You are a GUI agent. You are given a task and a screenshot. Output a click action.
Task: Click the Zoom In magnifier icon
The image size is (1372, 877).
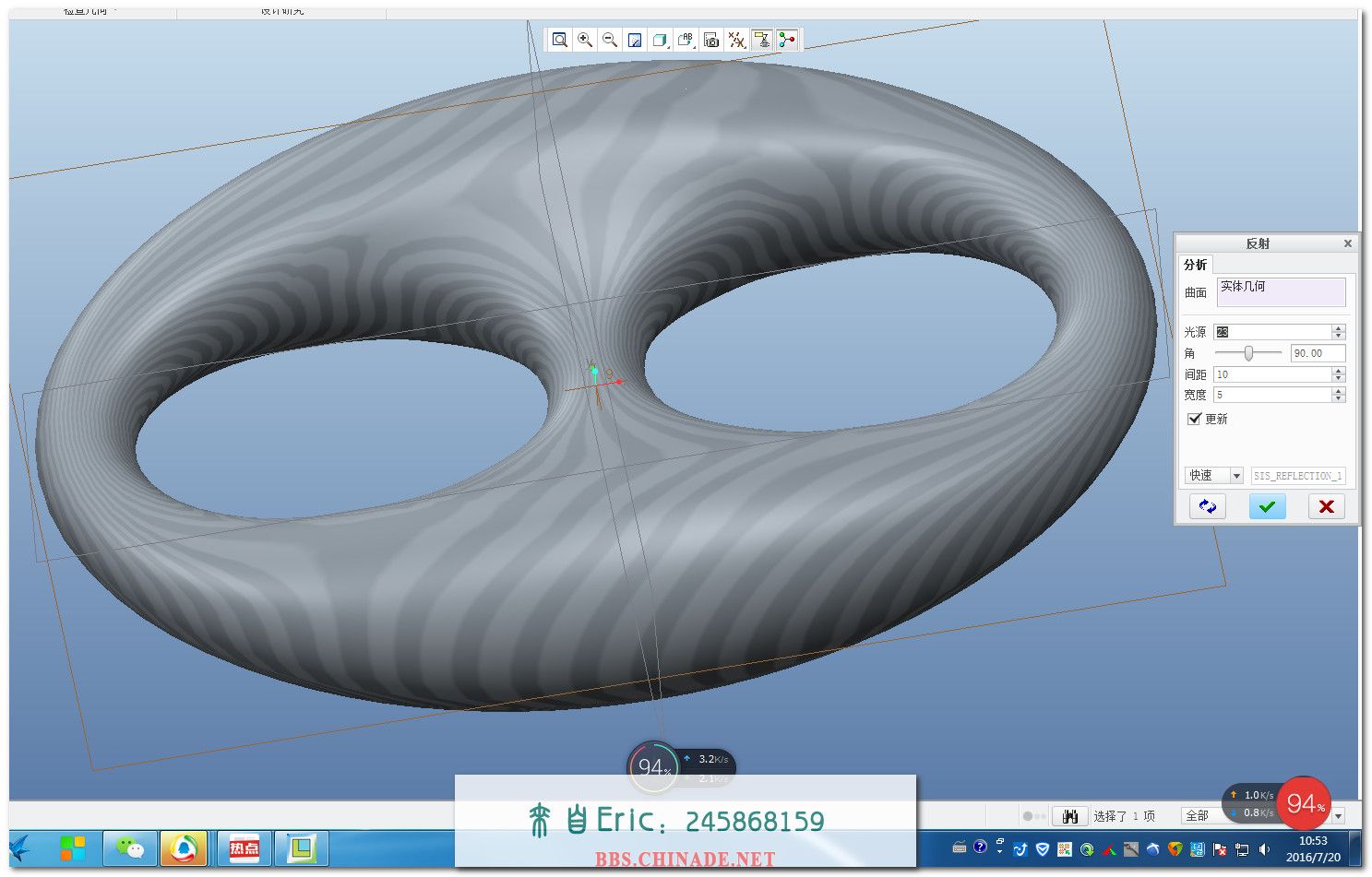pos(585,40)
